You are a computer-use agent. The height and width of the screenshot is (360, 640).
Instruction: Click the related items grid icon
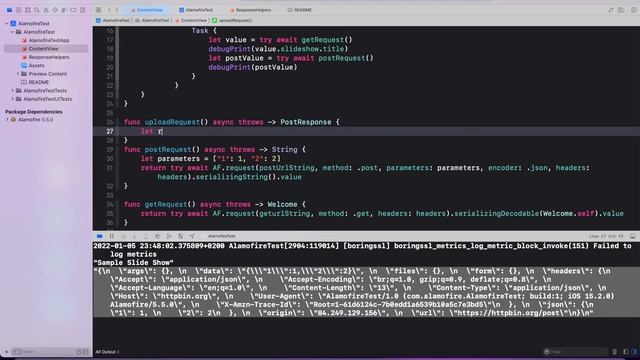(x=98, y=10)
